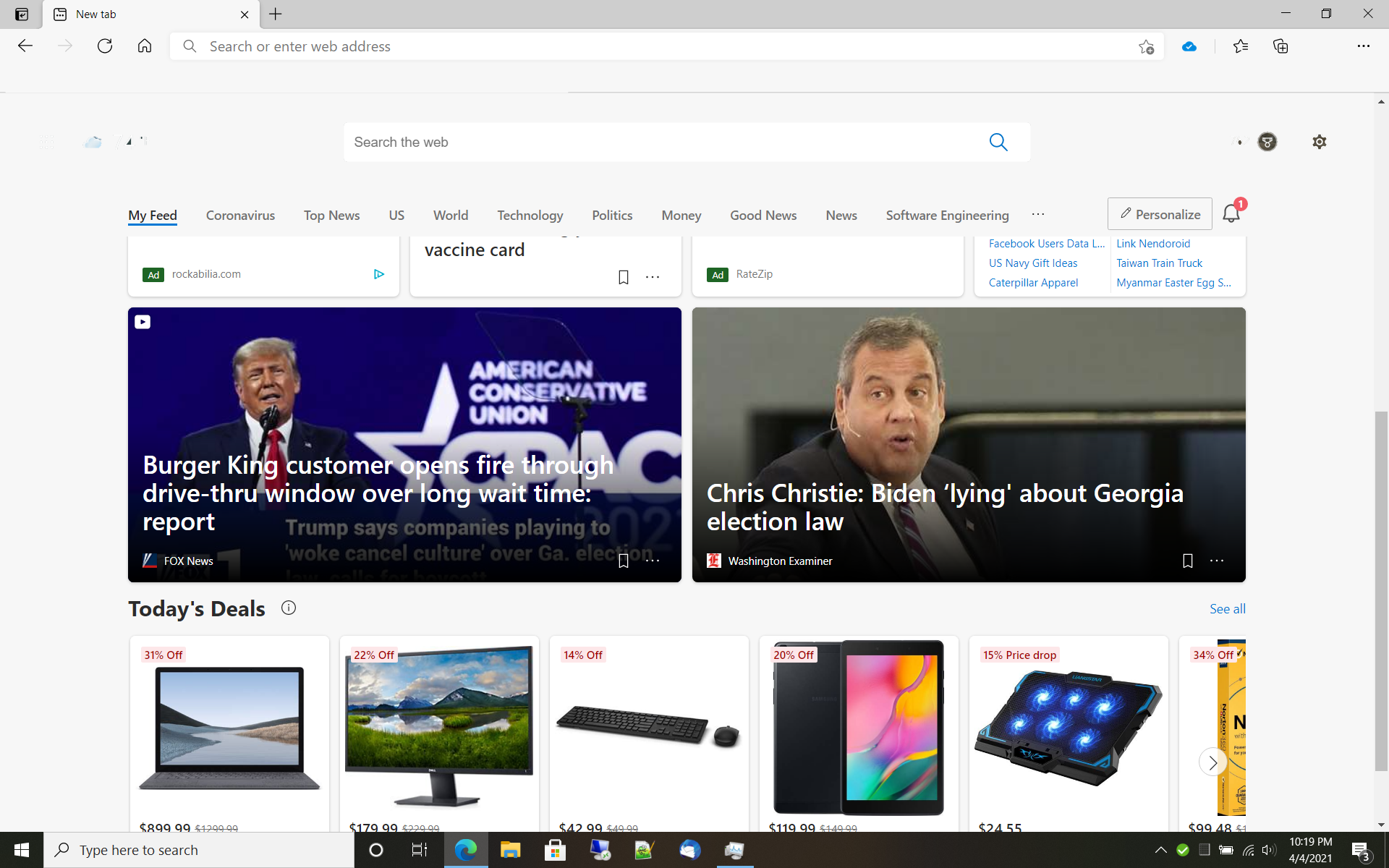The image size is (1389, 868).
Task: Save the Burger King story for later
Action: point(624,561)
